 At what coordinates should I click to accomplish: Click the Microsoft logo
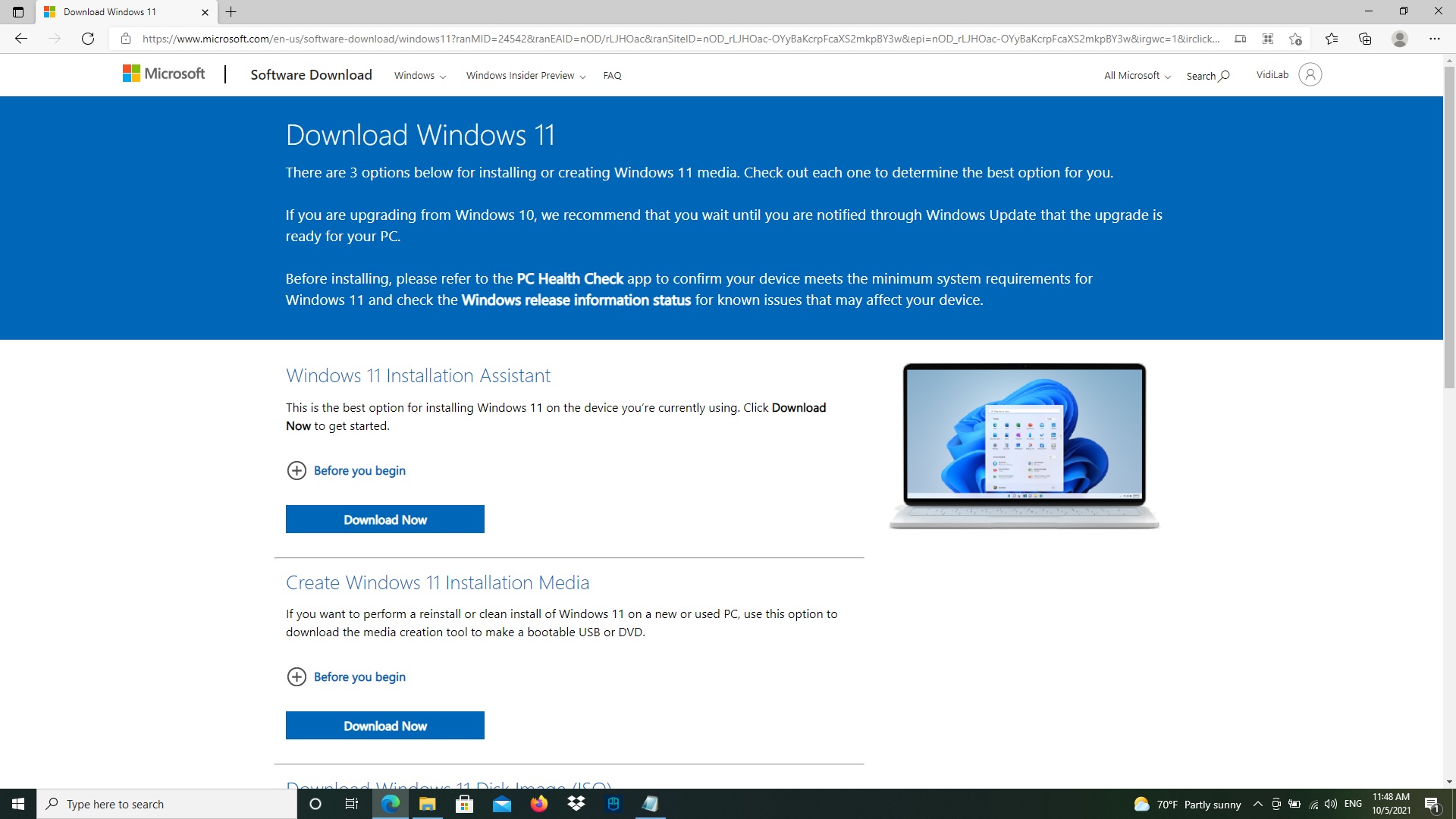point(164,74)
